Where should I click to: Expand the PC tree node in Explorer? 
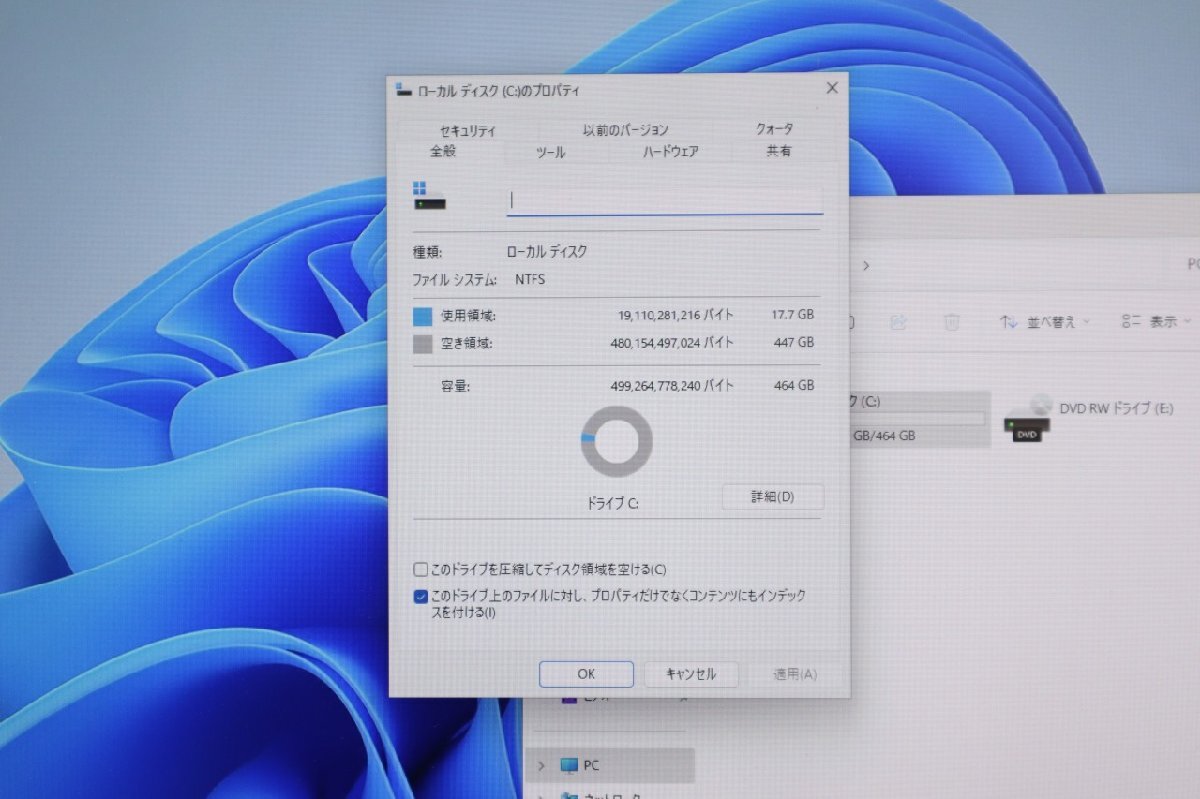tap(541, 766)
